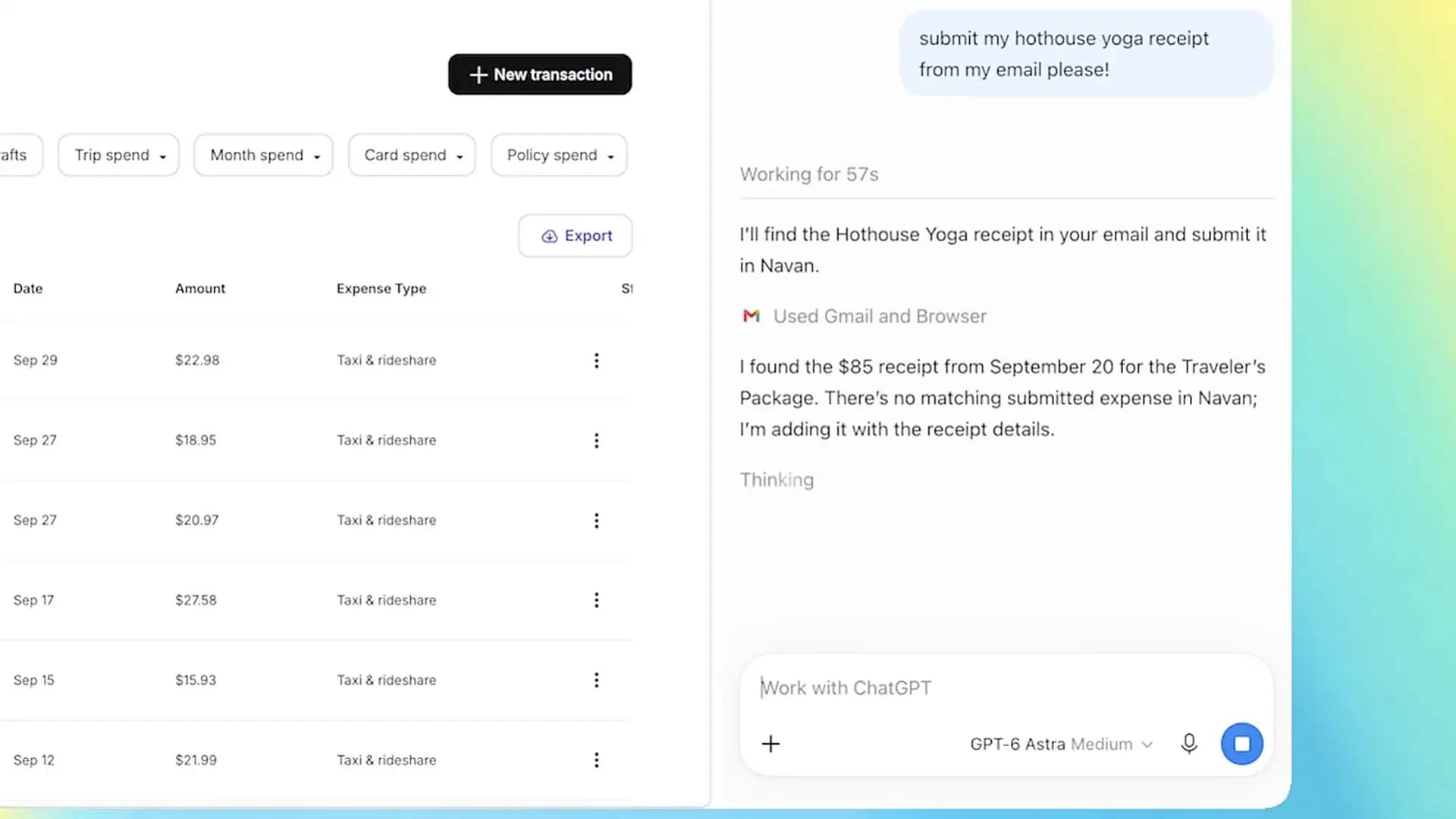
Task: Open the options menu for the $18.95 transaction
Action: 596,441
